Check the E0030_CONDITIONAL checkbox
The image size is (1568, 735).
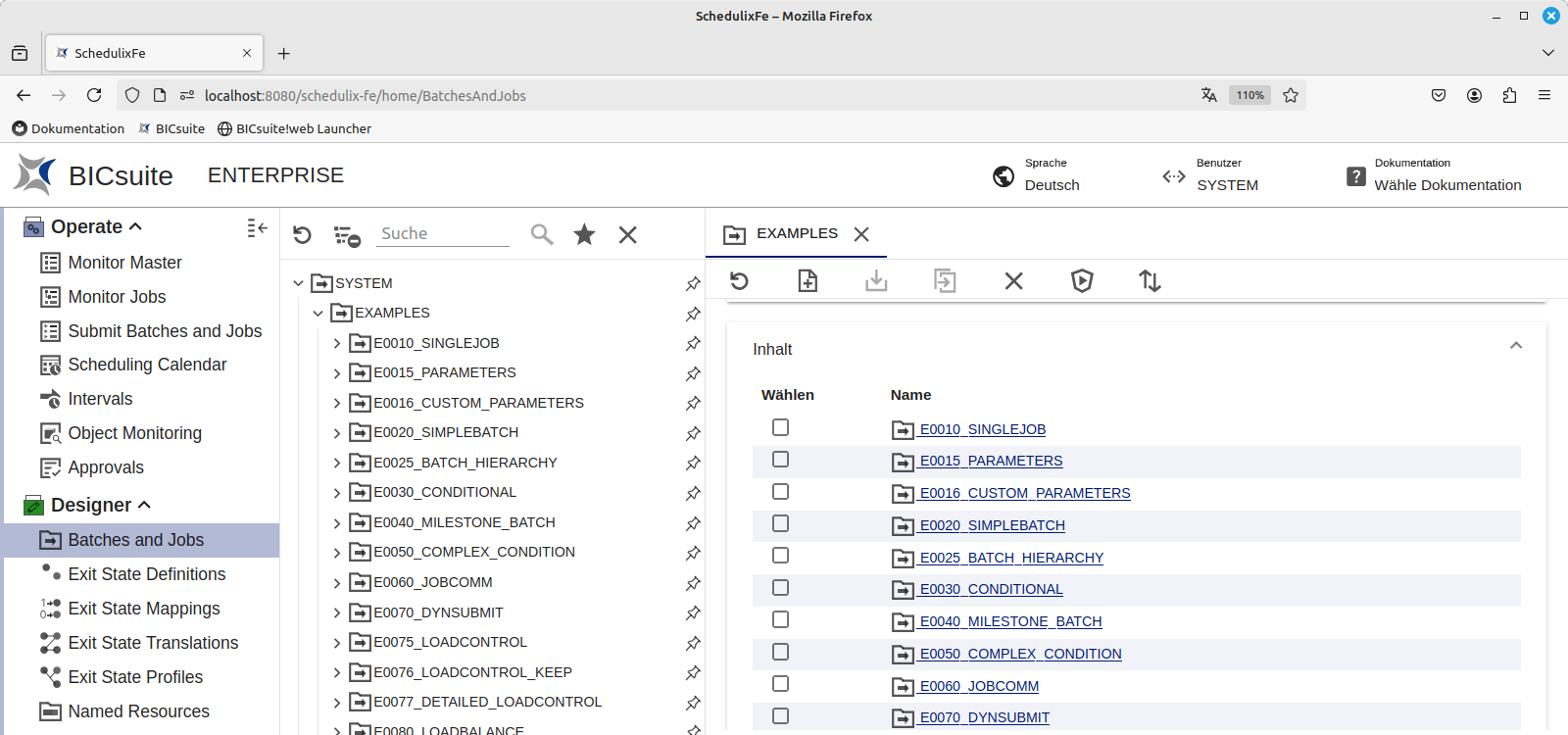point(780,588)
